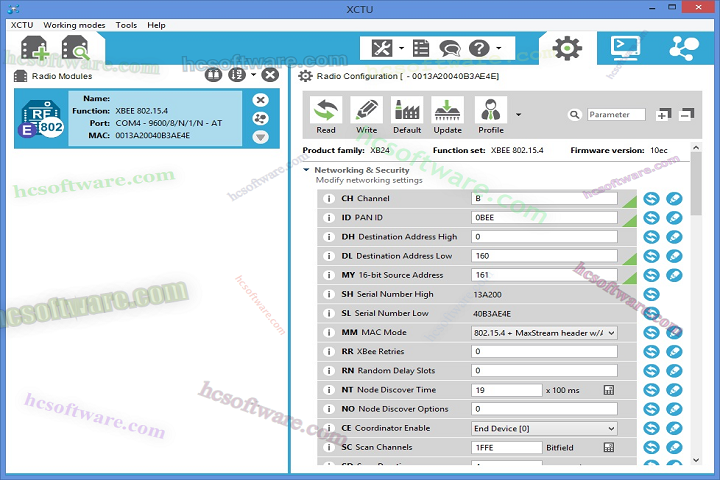Click the frames log list icon

point(421,48)
